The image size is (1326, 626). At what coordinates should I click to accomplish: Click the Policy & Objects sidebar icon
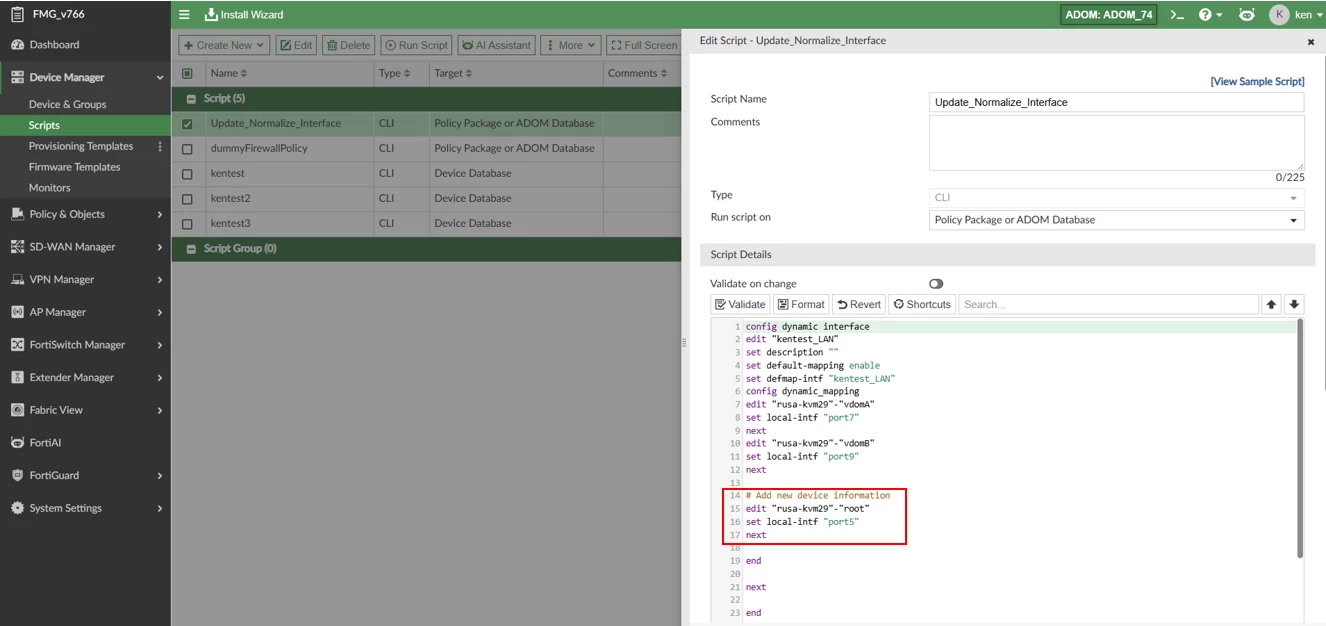pyautogui.click(x=17, y=214)
